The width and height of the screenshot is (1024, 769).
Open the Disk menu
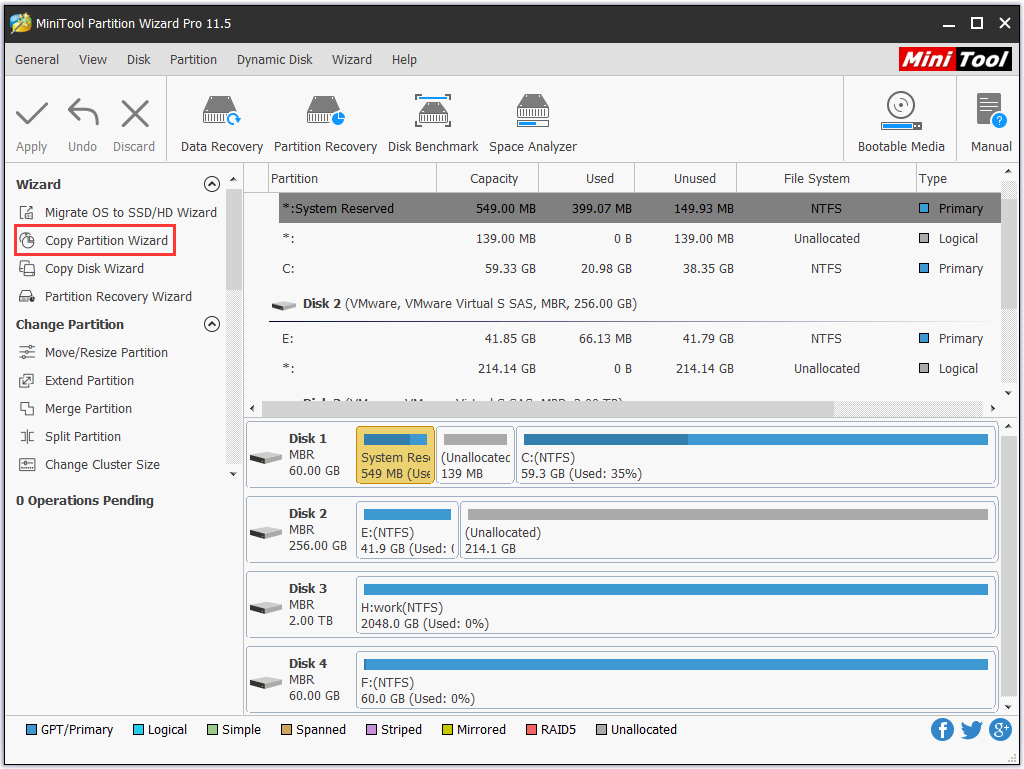click(x=138, y=59)
